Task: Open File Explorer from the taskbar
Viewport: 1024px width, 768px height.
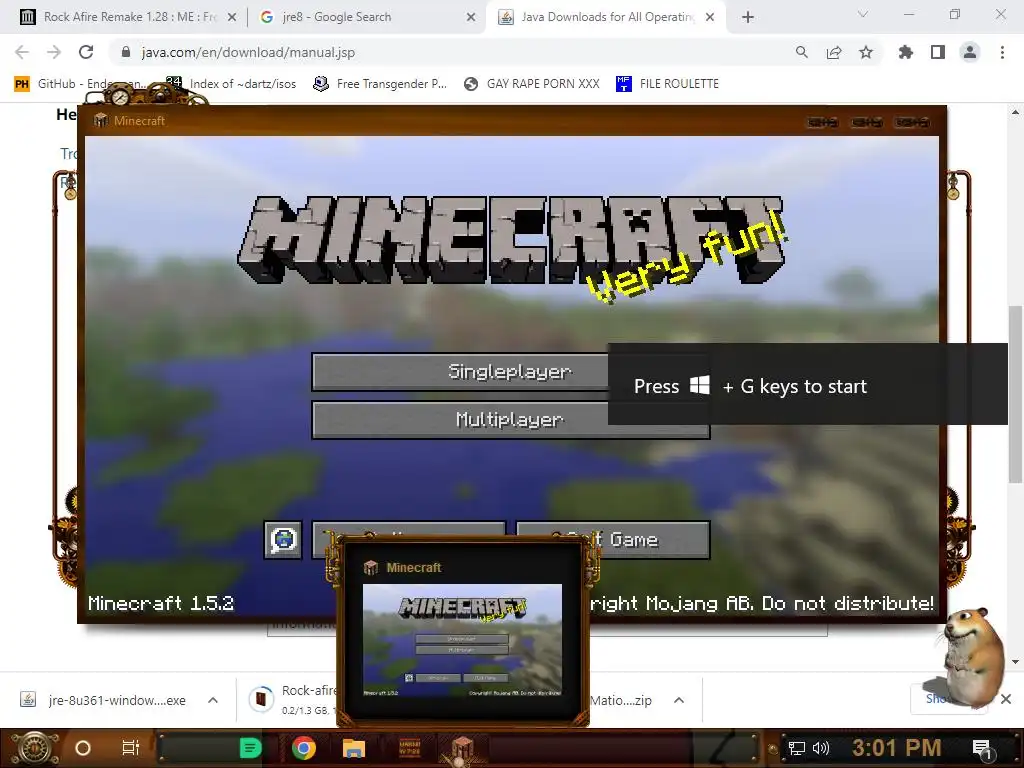Action: coord(353,748)
